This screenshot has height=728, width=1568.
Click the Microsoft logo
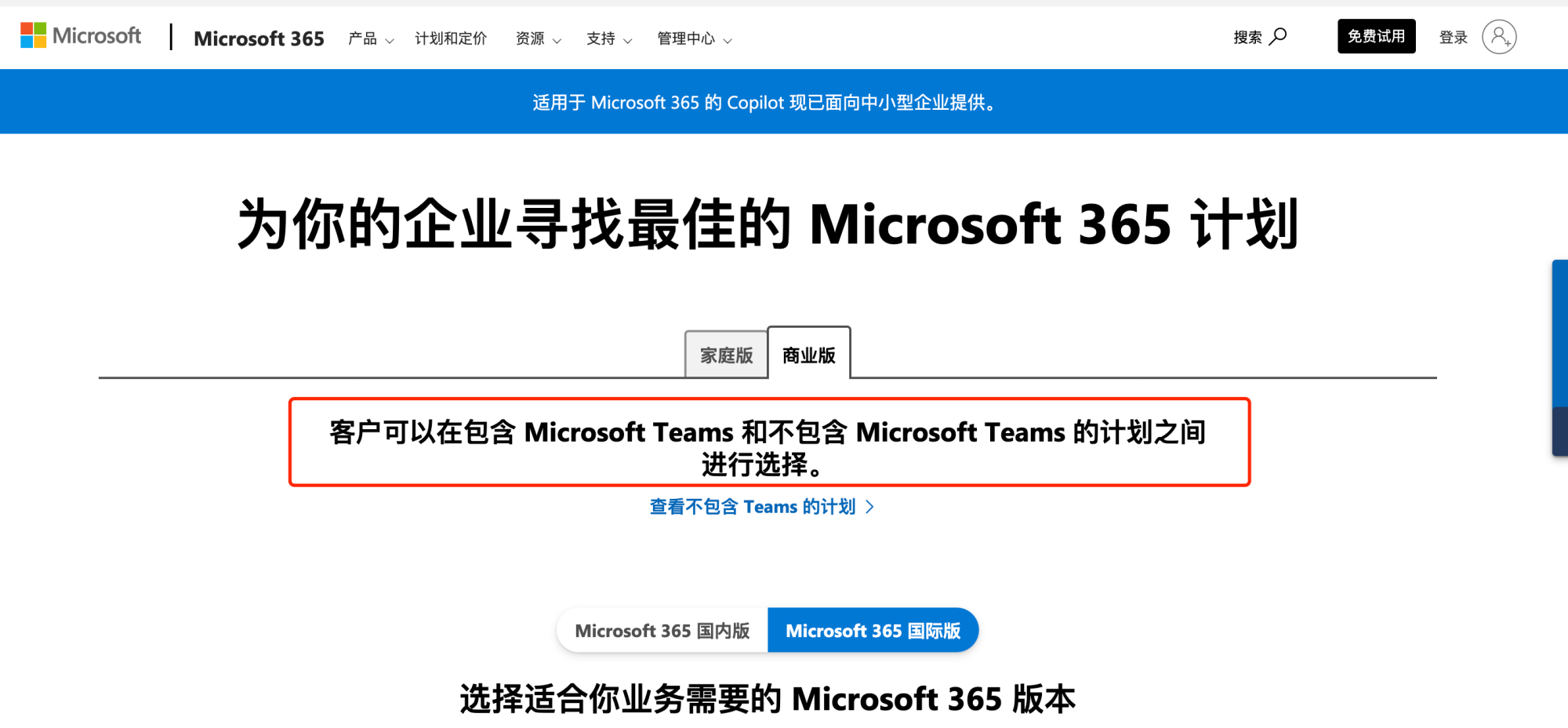(81, 36)
